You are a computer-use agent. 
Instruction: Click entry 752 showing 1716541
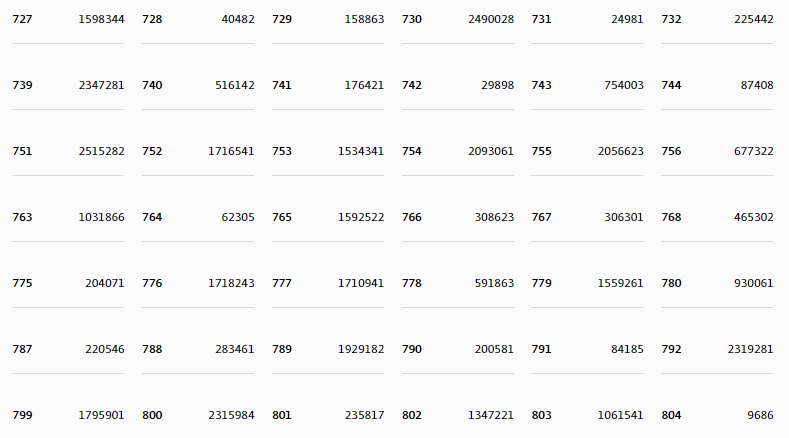[x=198, y=152]
